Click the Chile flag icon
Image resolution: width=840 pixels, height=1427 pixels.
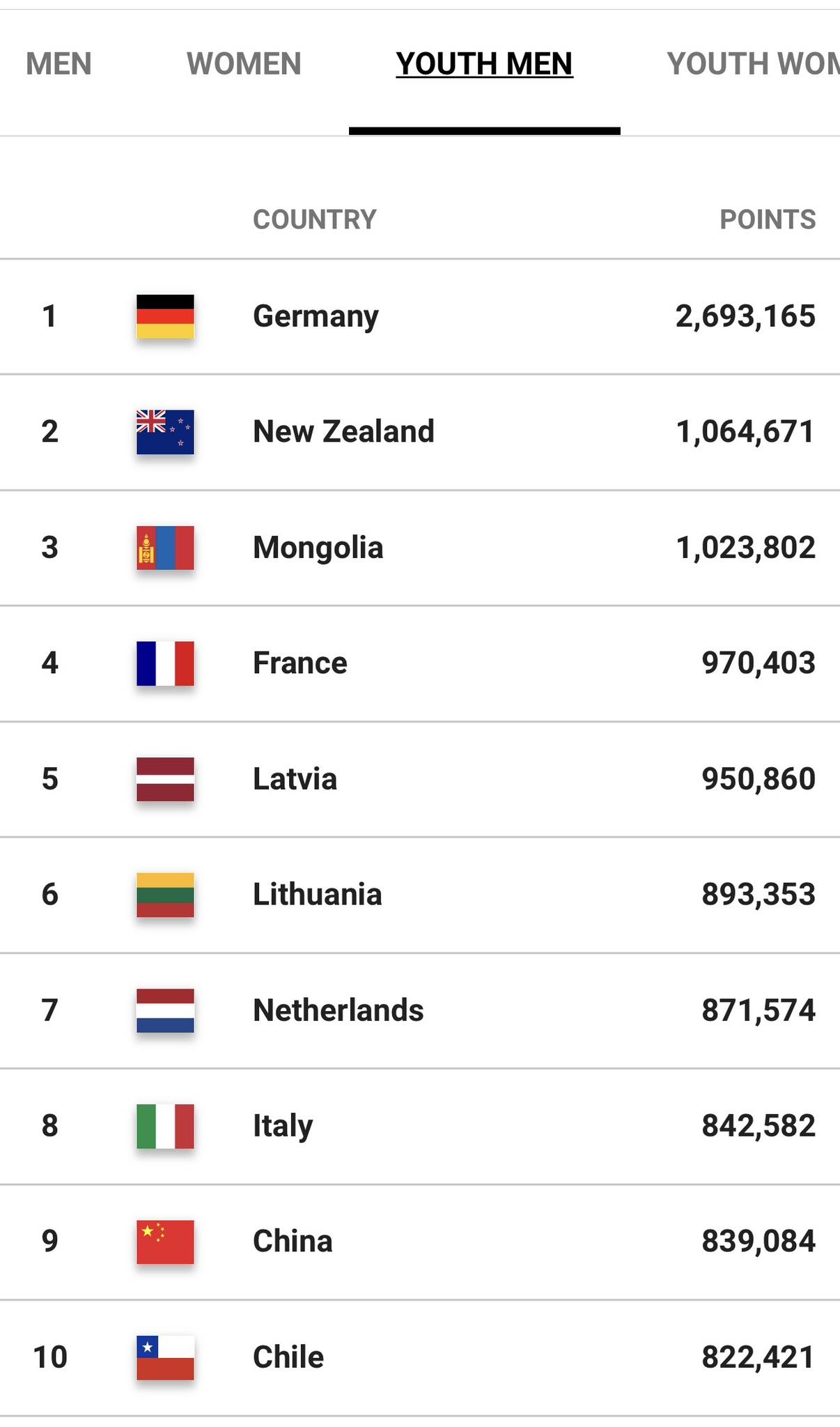tap(165, 1357)
